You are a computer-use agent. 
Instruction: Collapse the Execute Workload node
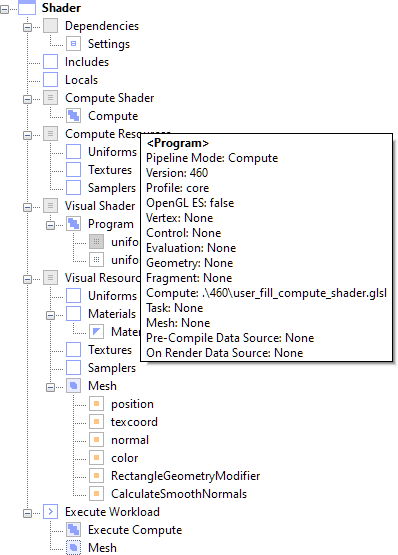tap(27, 513)
